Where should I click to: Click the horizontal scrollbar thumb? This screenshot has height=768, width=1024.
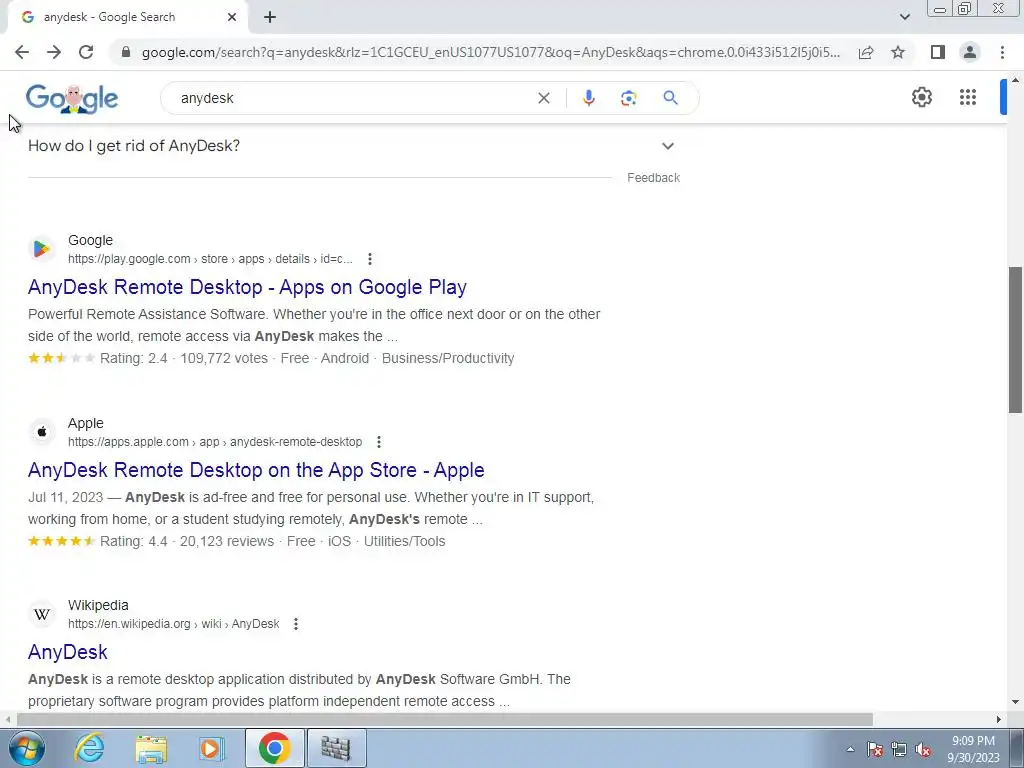pos(444,719)
